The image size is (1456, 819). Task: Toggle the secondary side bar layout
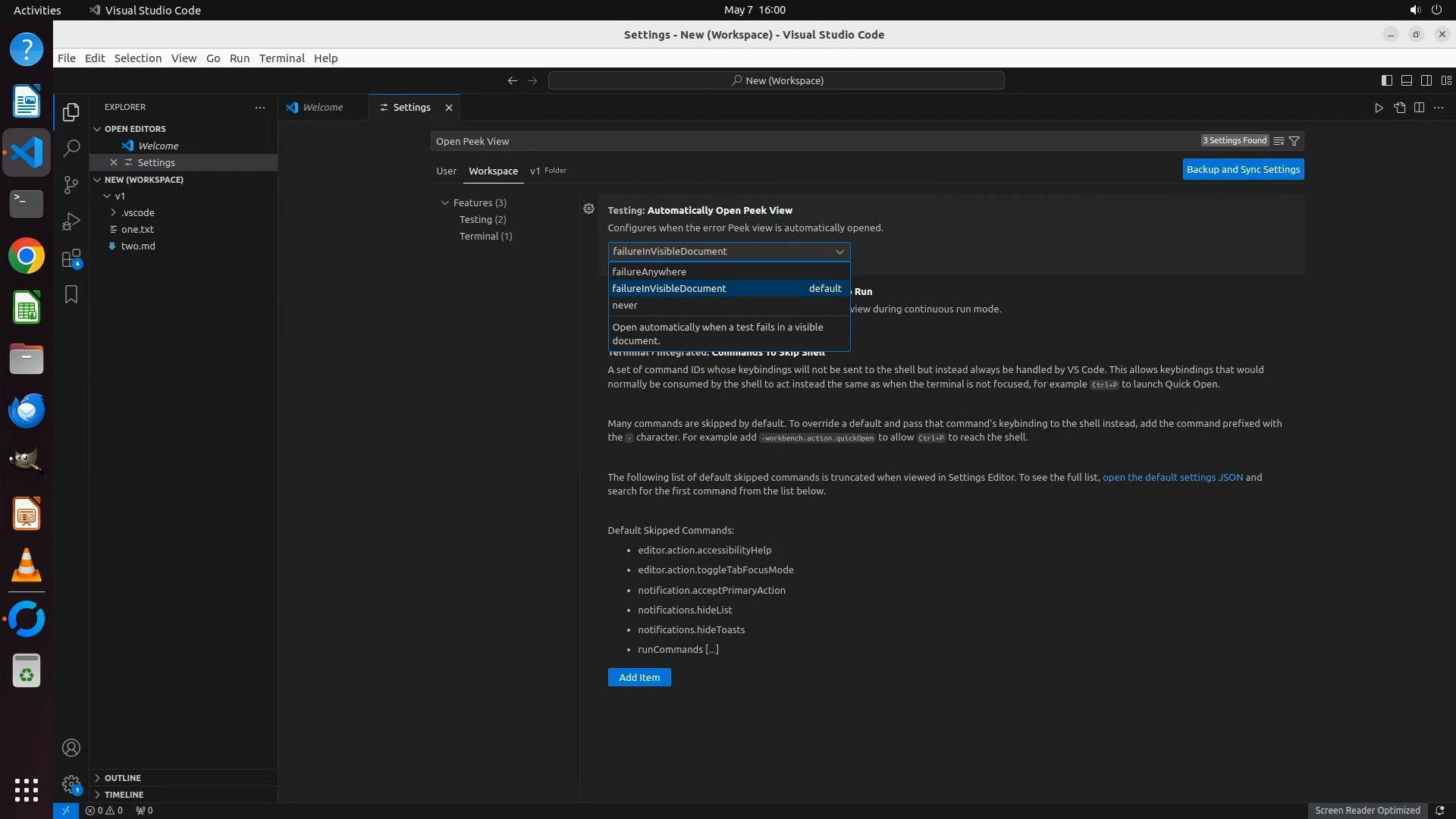[1426, 80]
